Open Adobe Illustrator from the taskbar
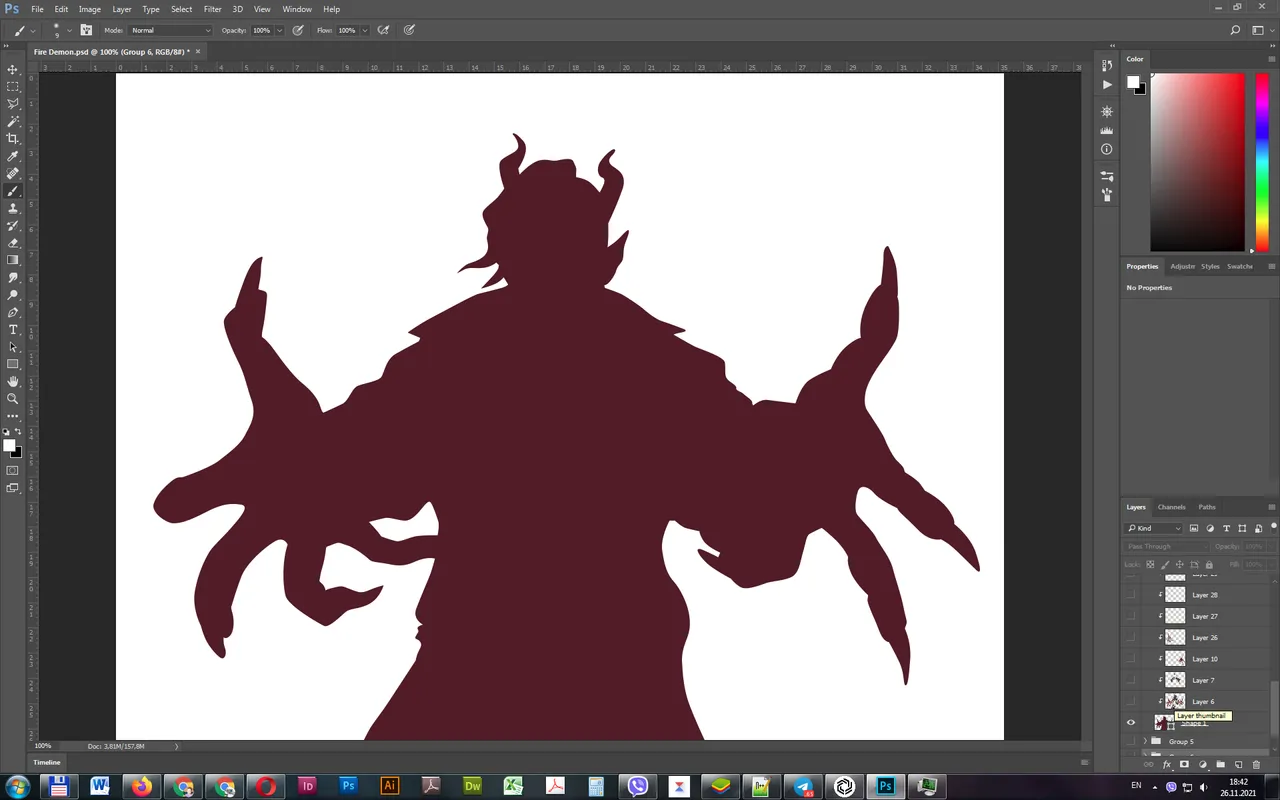The width and height of the screenshot is (1280, 800). point(390,786)
